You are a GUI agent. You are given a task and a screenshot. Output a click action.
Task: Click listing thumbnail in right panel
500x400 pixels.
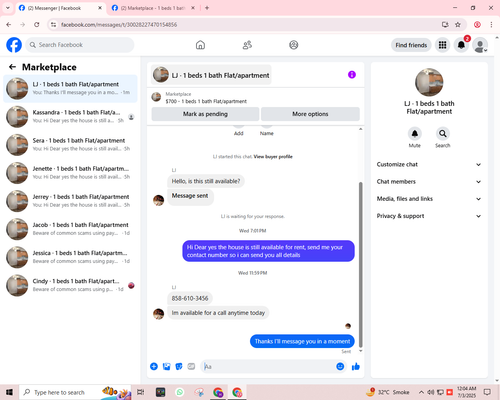(x=429, y=82)
